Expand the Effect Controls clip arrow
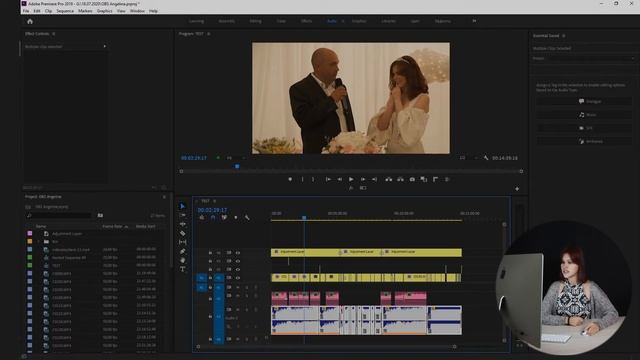The image size is (640, 360). [104, 47]
